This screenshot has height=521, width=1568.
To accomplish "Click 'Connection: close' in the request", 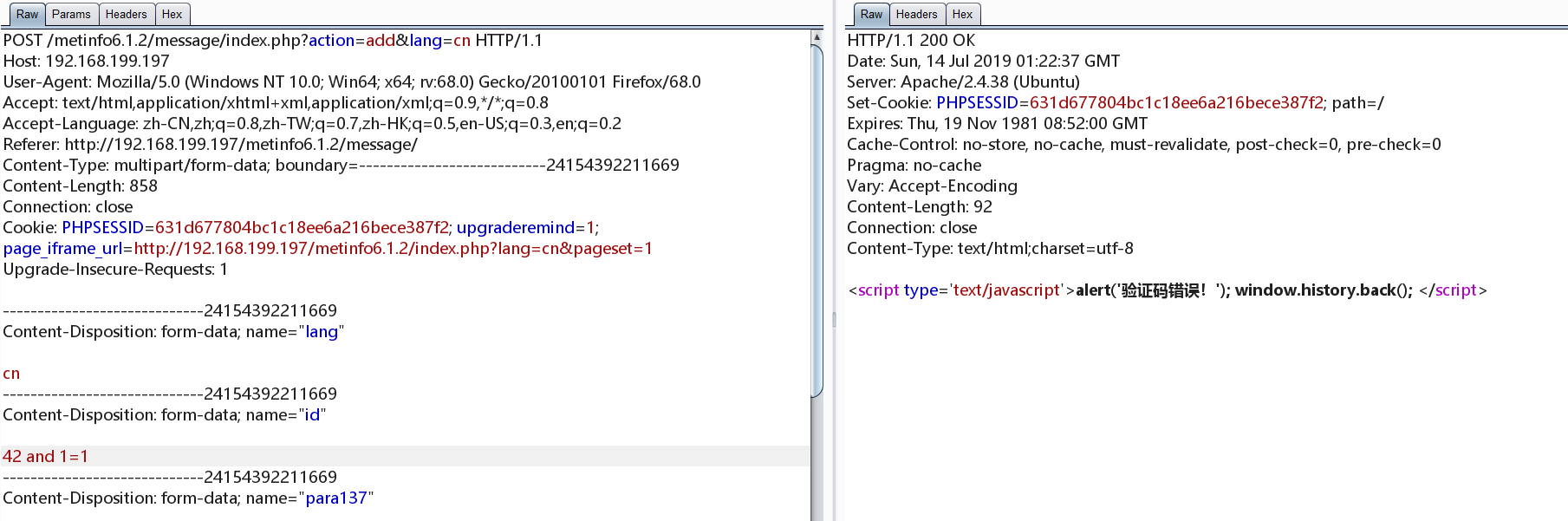I will [x=68, y=207].
